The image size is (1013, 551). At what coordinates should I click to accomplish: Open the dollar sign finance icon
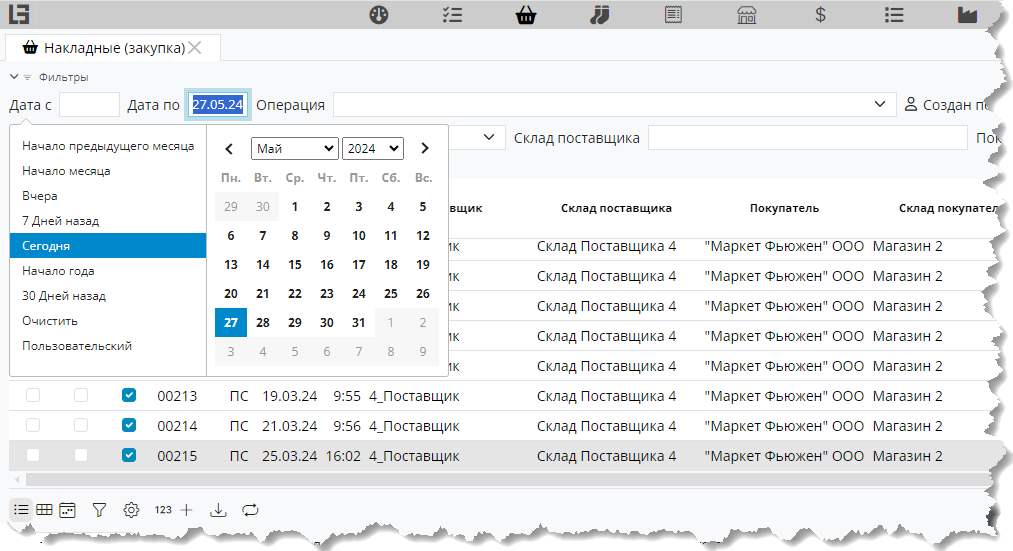point(820,15)
